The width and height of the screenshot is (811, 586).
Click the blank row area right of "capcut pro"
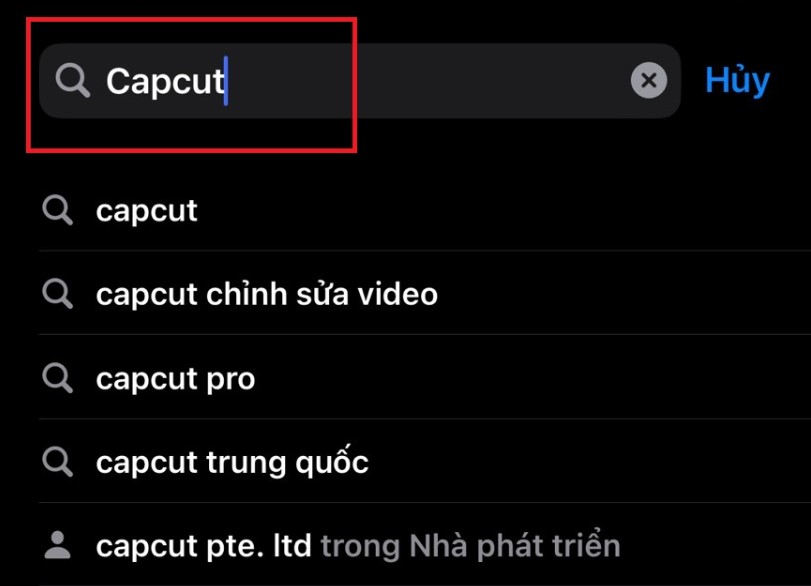click(533, 378)
